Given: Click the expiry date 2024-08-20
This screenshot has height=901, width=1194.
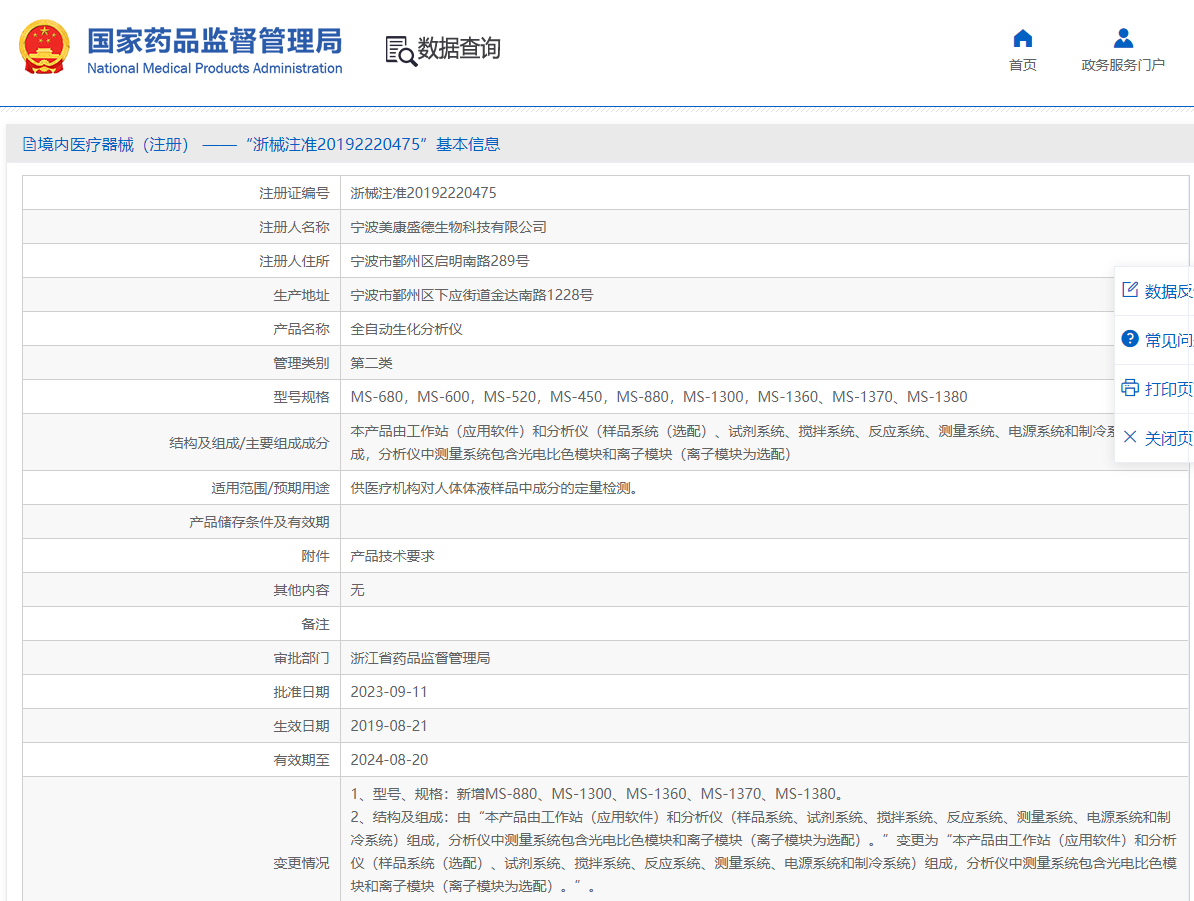Looking at the screenshot, I should coord(389,760).
